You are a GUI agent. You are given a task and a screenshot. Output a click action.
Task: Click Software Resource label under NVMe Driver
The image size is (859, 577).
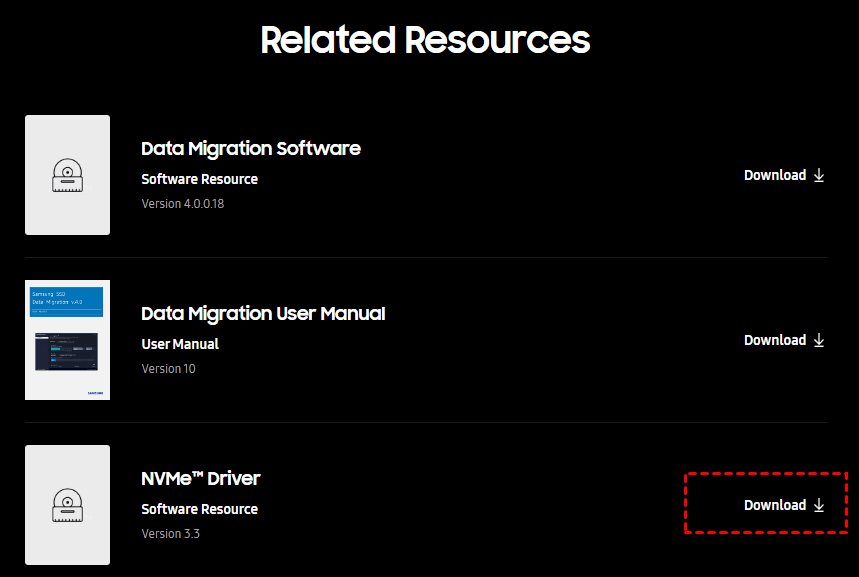199,509
